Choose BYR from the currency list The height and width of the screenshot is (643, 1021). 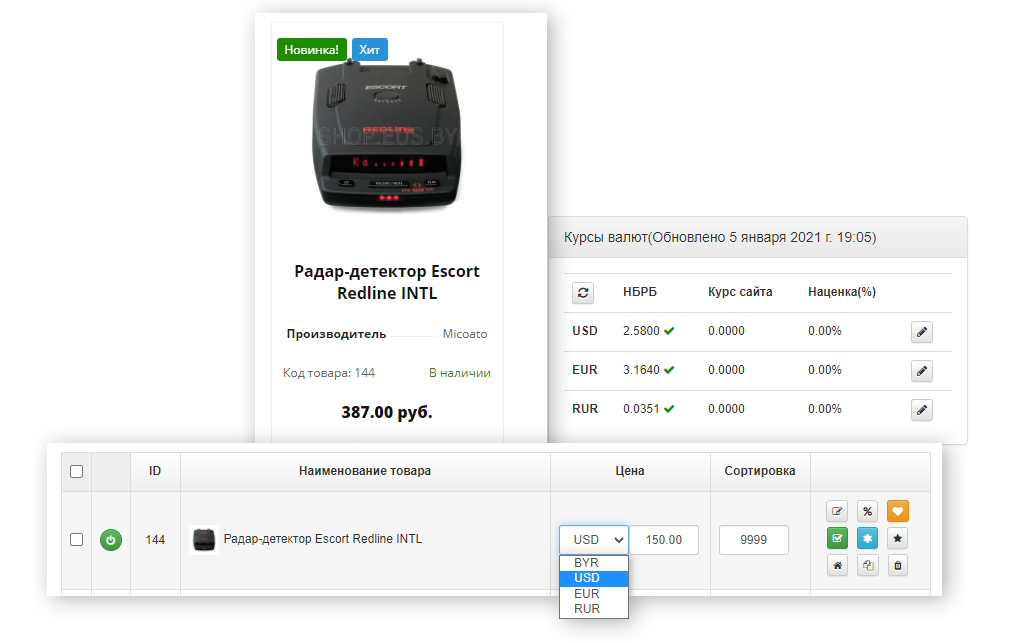(594, 562)
